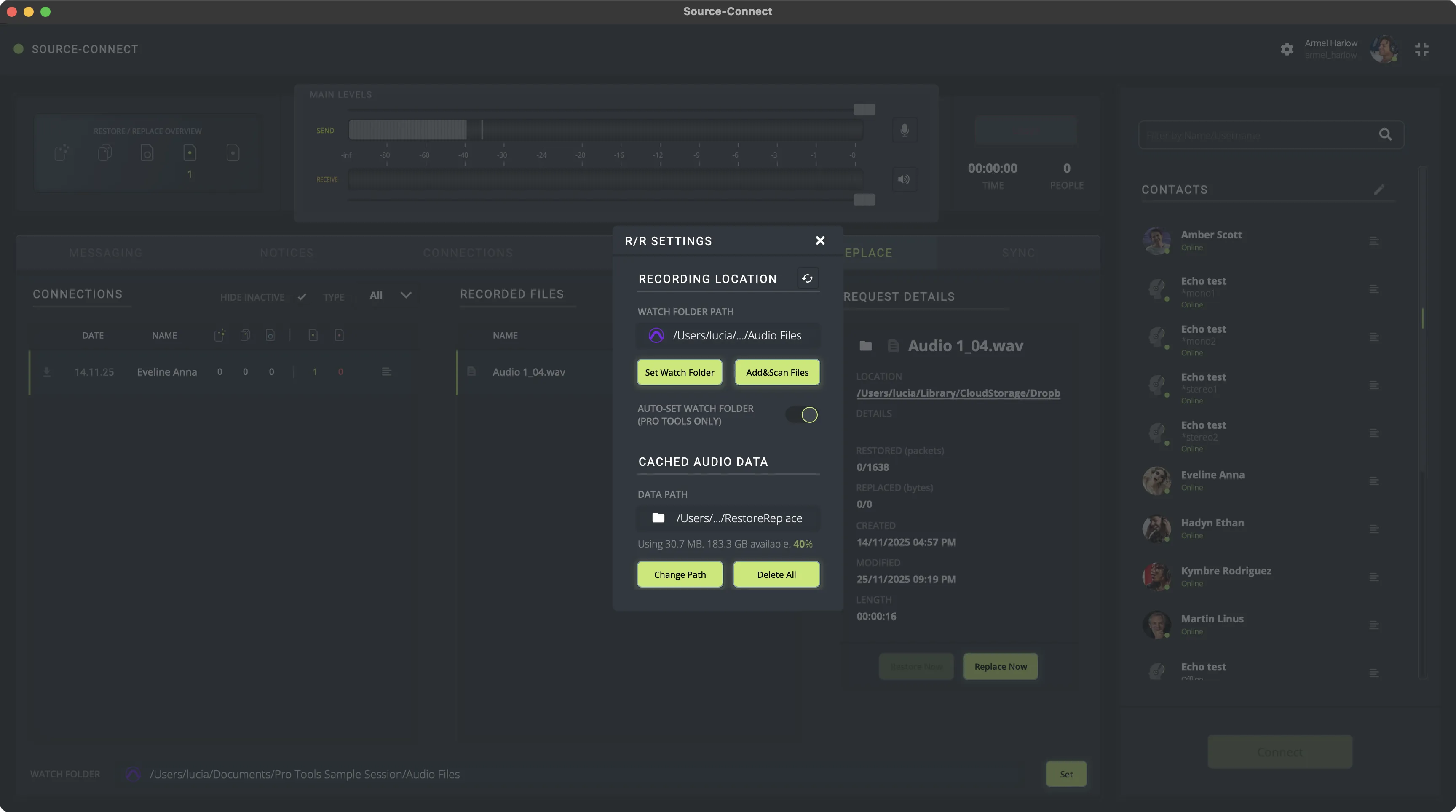Select Amber Scott's avatar in contacts
1456x812 pixels.
point(1156,241)
